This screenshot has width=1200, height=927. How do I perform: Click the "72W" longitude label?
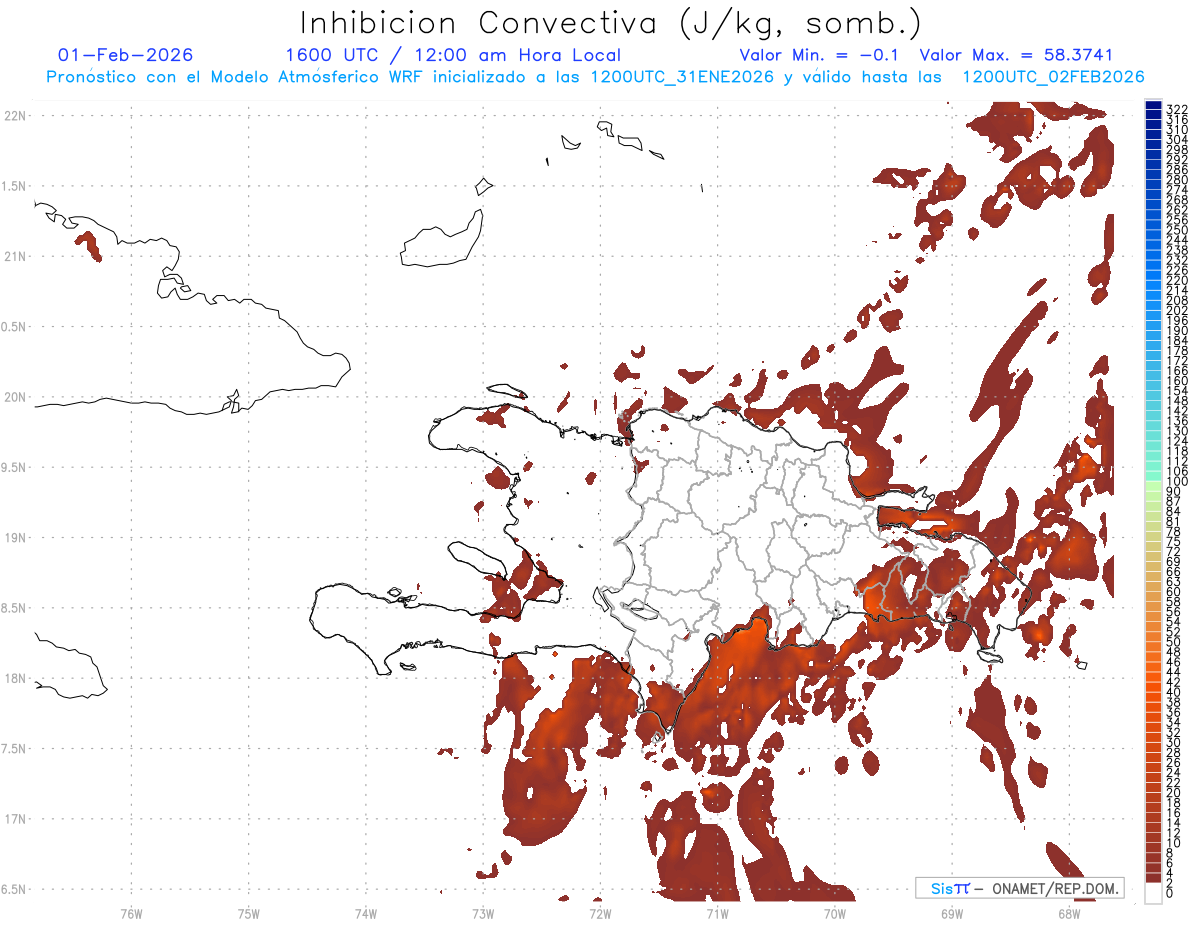pyautogui.click(x=601, y=913)
